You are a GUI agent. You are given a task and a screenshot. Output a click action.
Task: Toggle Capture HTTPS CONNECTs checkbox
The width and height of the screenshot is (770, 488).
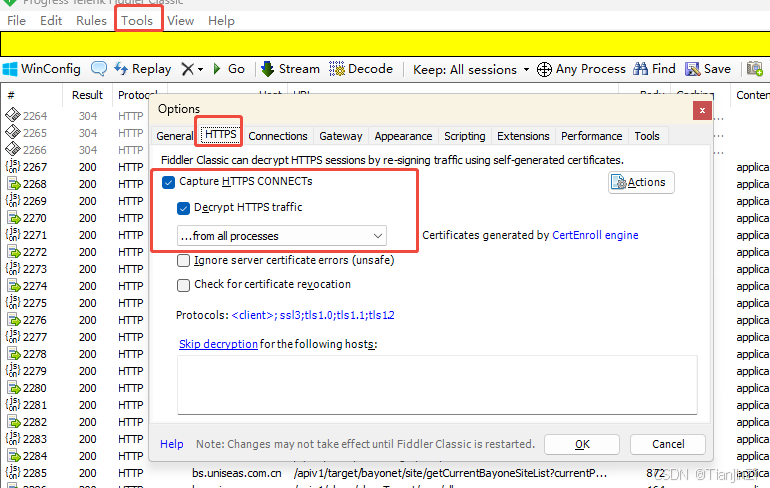tap(168, 182)
